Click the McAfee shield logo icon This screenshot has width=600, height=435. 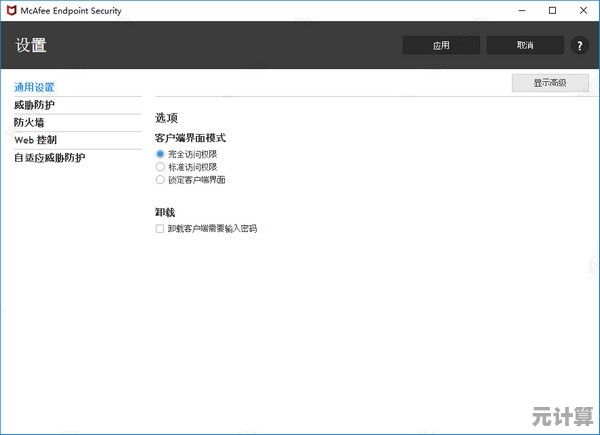click(11, 10)
